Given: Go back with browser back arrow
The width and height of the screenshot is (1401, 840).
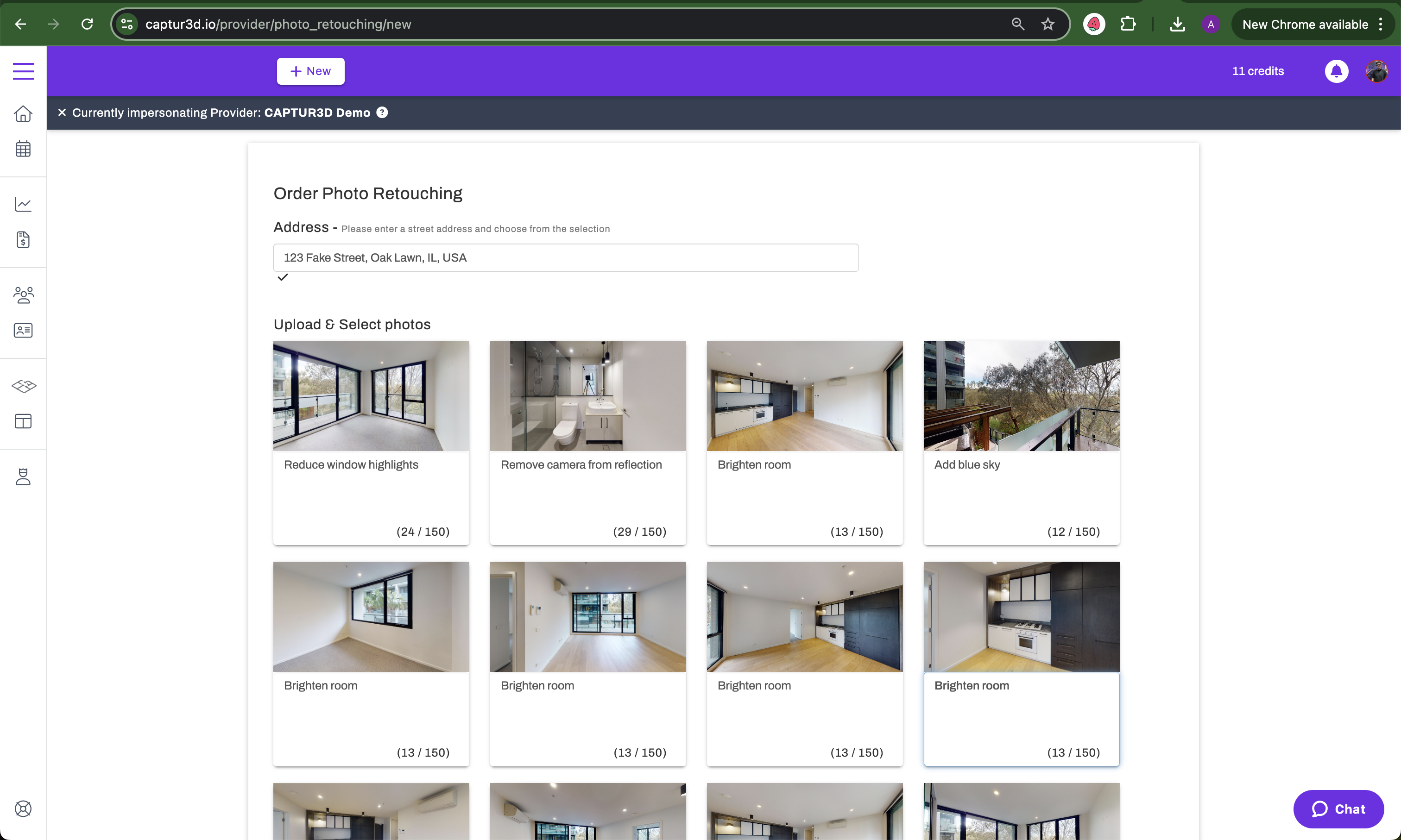Looking at the screenshot, I should 20,25.
